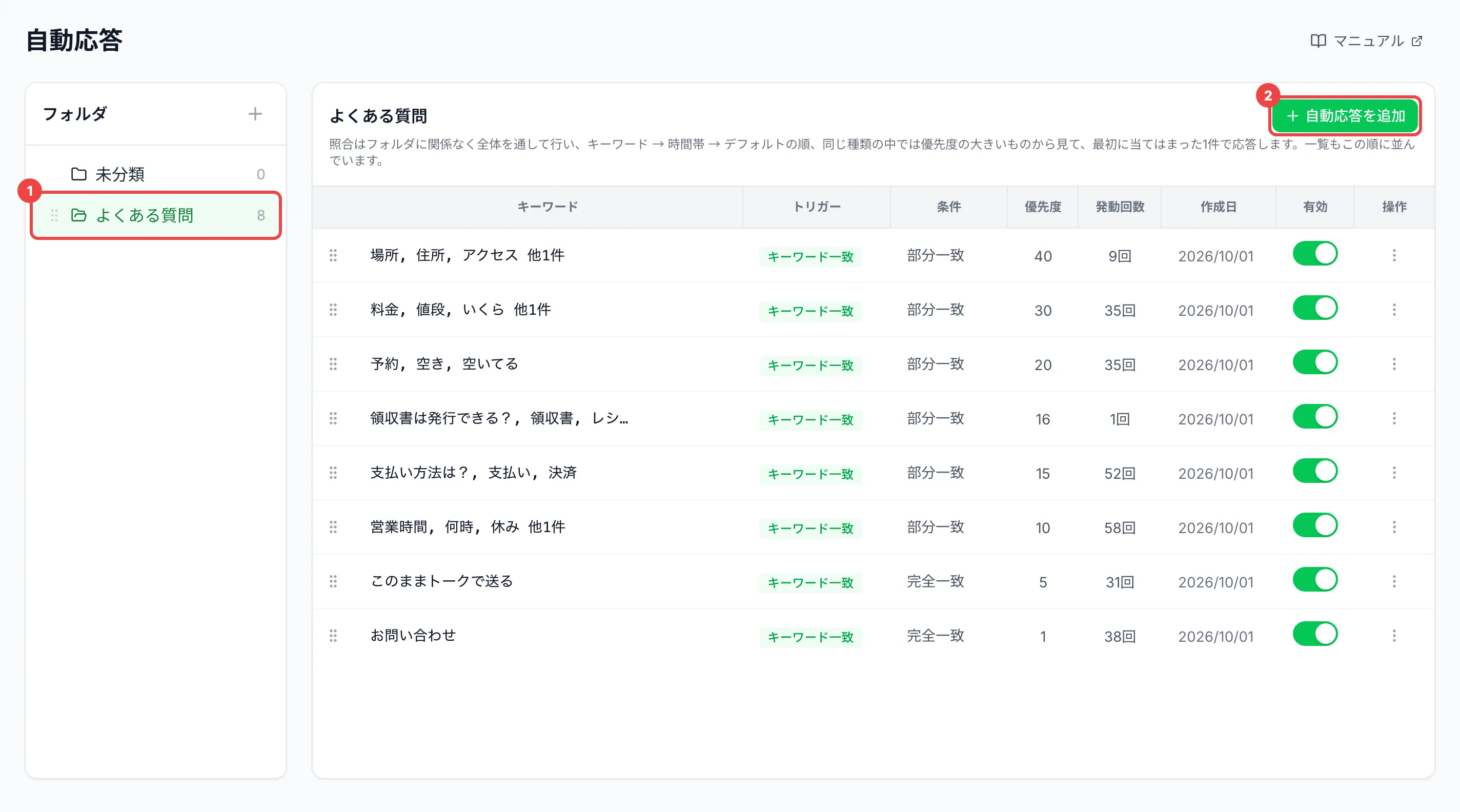Open the three-dot menu for 予約, 空き row
The height and width of the screenshot is (812, 1460).
1394,364
